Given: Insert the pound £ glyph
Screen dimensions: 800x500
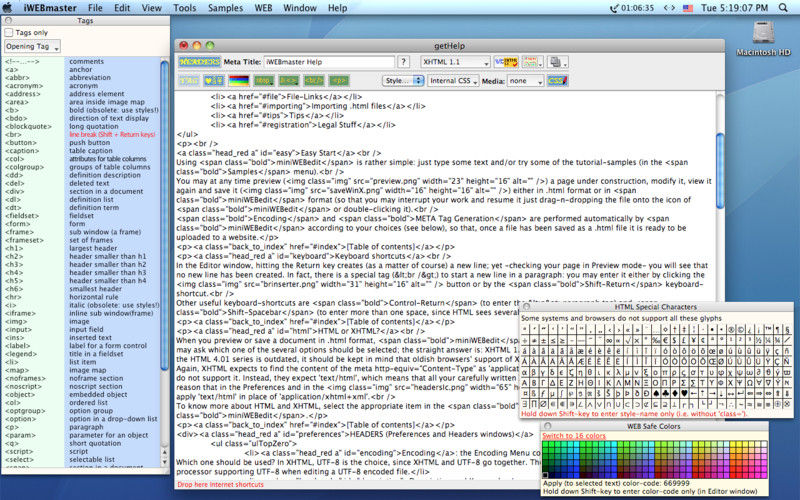Looking at the screenshot, I should (684, 340).
